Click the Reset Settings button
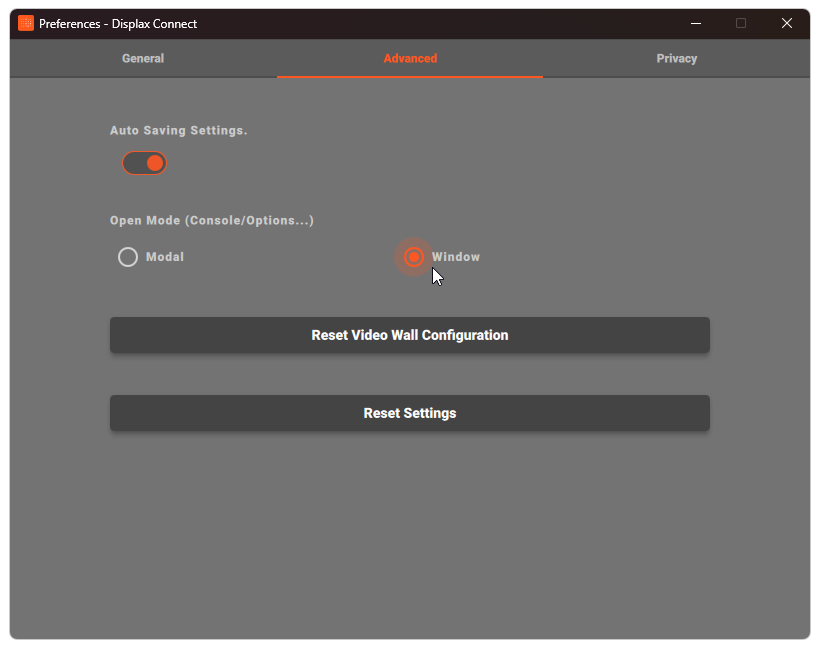820x651 pixels. 410,413
